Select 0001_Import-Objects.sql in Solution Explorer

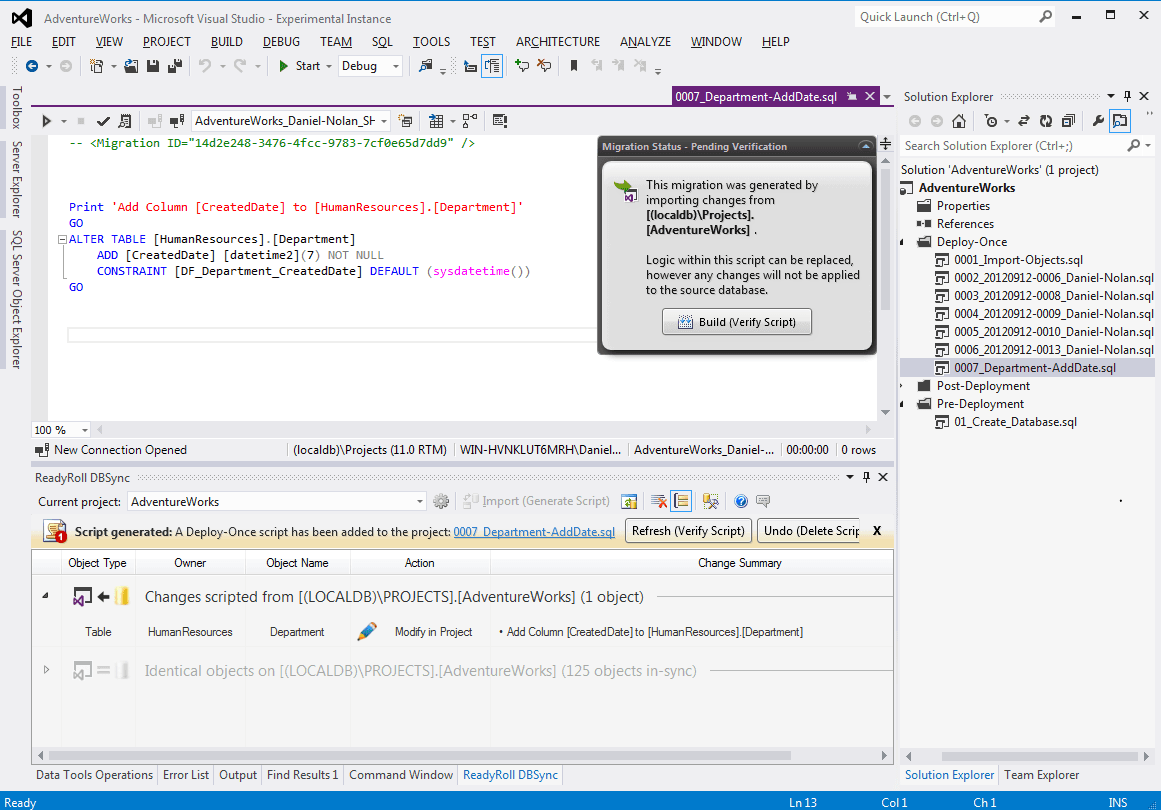(1018, 260)
